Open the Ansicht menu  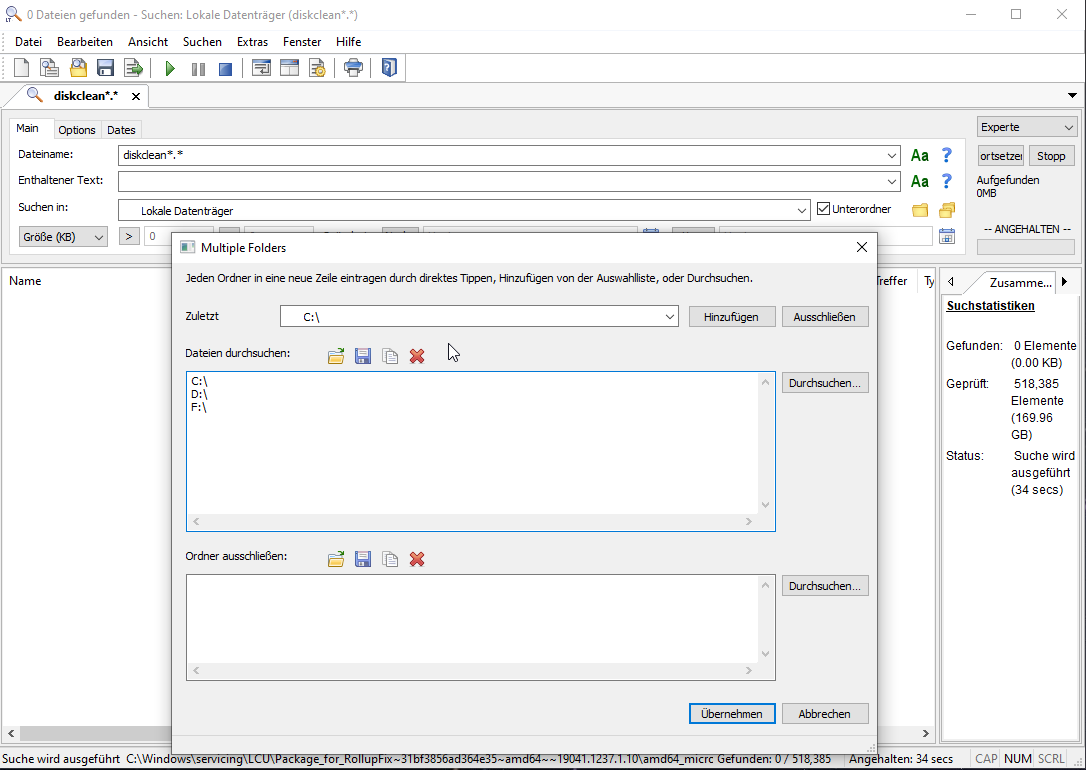pyautogui.click(x=148, y=42)
